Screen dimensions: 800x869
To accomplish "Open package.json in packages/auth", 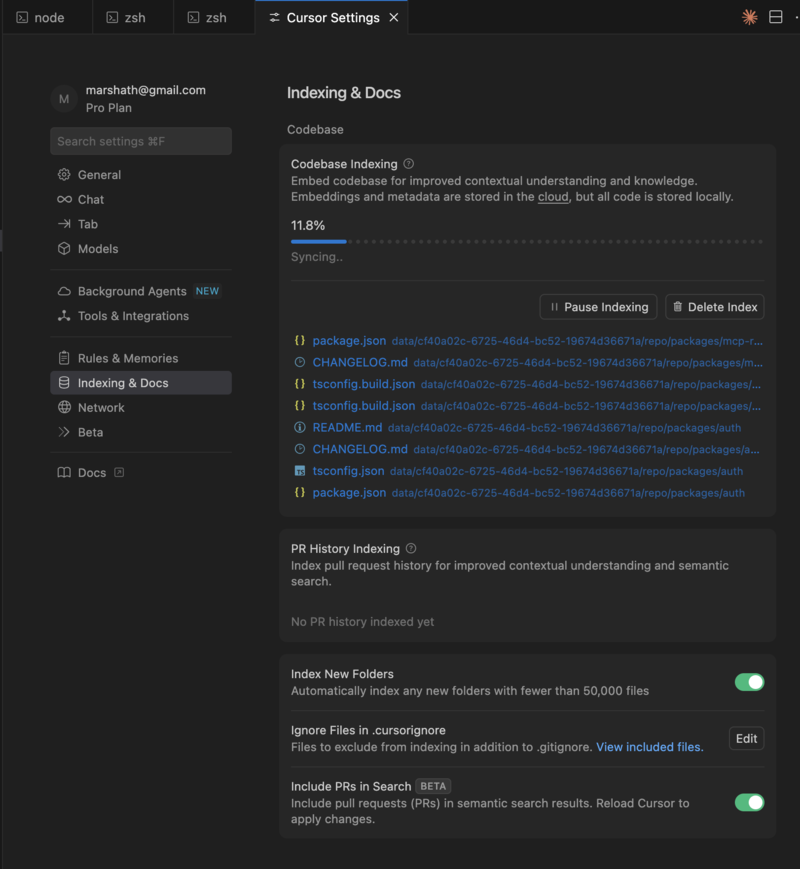I will (x=519, y=493).
